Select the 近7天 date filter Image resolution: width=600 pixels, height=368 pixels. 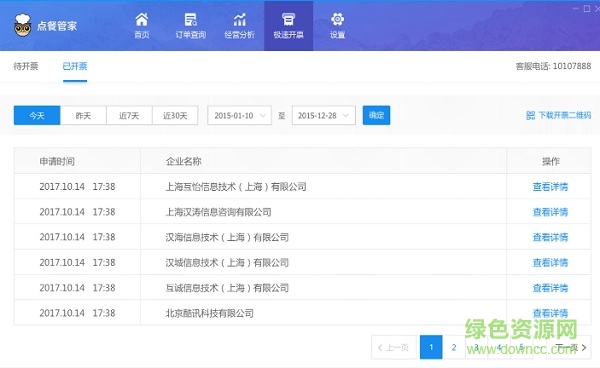tap(129, 115)
